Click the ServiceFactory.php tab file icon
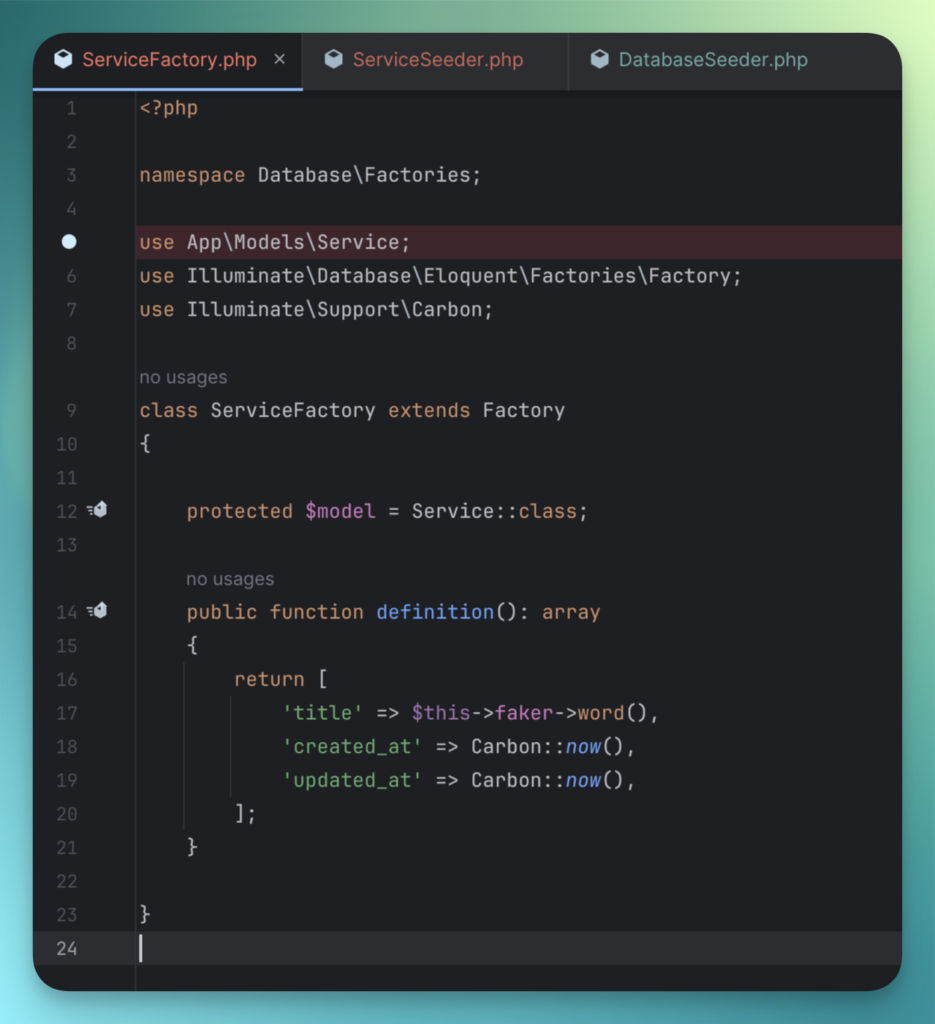The width and height of the screenshot is (935, 1024). tap(63, 60)
